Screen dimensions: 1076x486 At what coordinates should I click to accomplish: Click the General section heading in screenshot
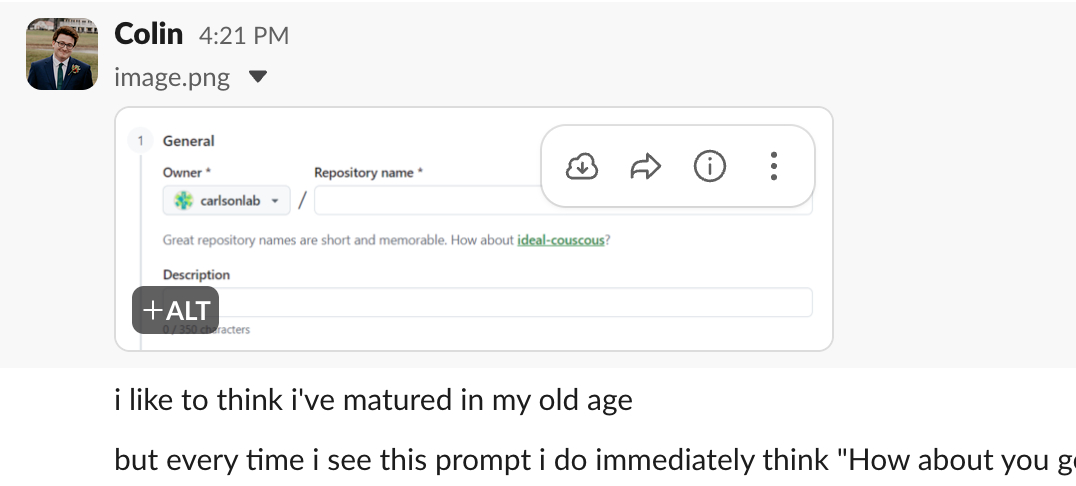coord(189,141)
